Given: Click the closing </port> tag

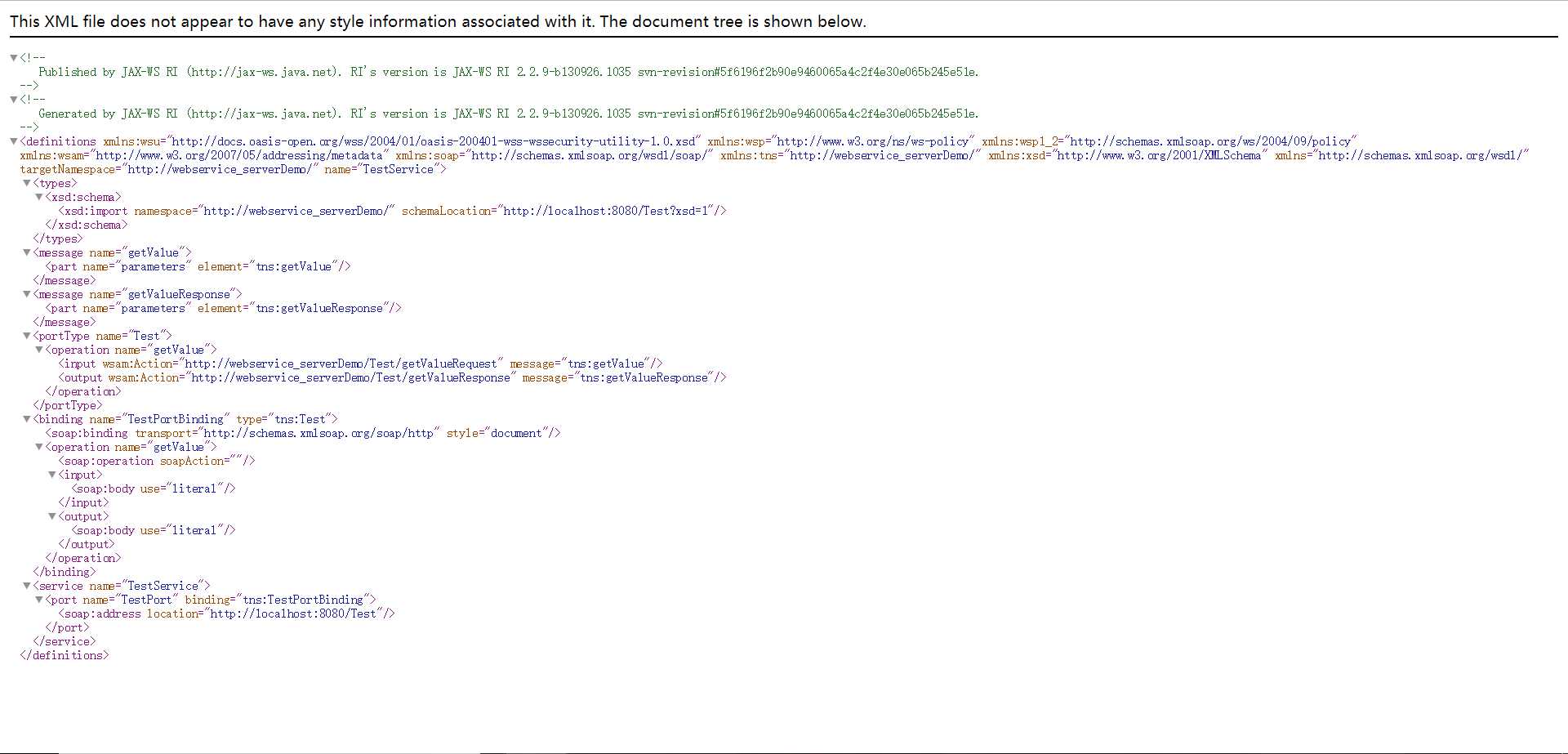Looking at the screenshot, I should pyautogui.click(x=68, y=627).
